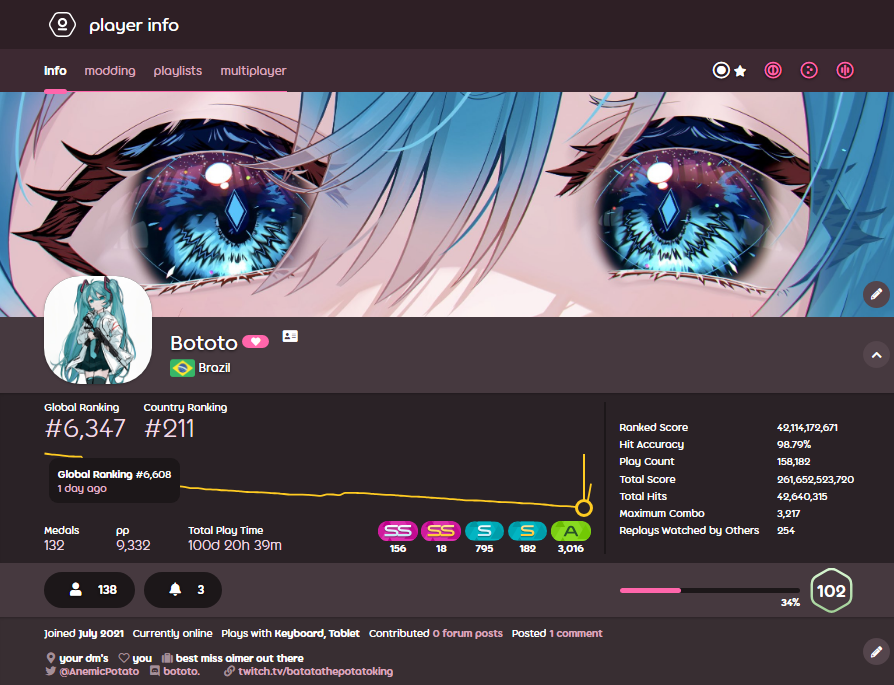
Task: Open the 0 forum posts link
Action: point(468,633)
